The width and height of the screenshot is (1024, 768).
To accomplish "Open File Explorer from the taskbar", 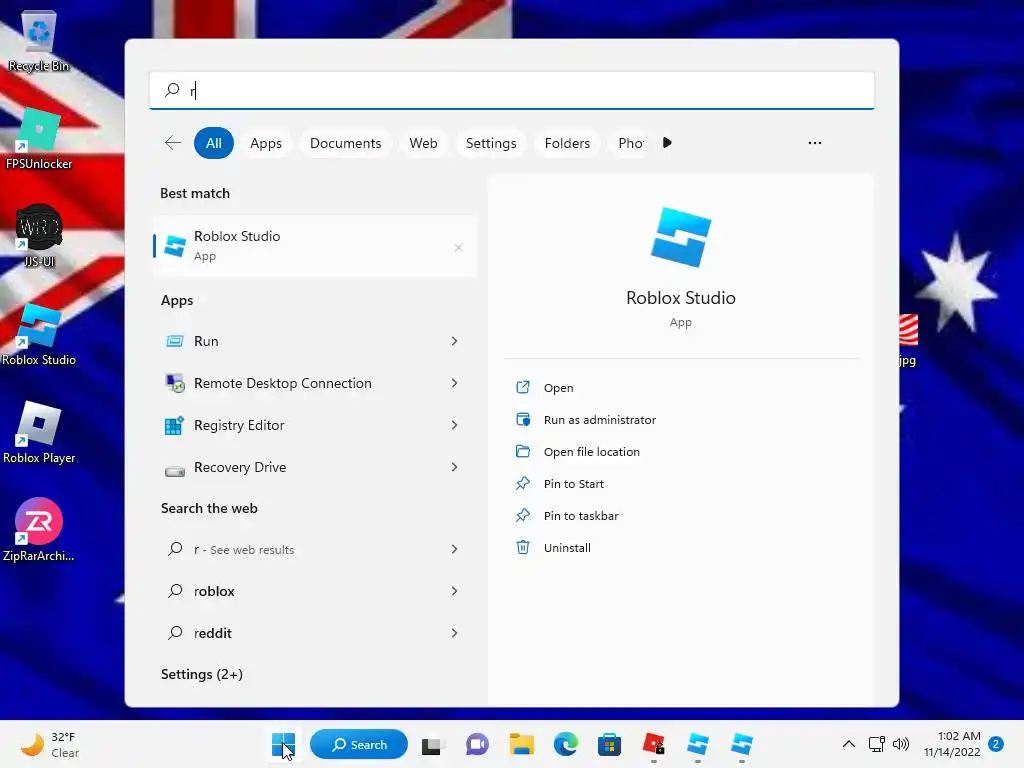I will (x=522, y=744).
